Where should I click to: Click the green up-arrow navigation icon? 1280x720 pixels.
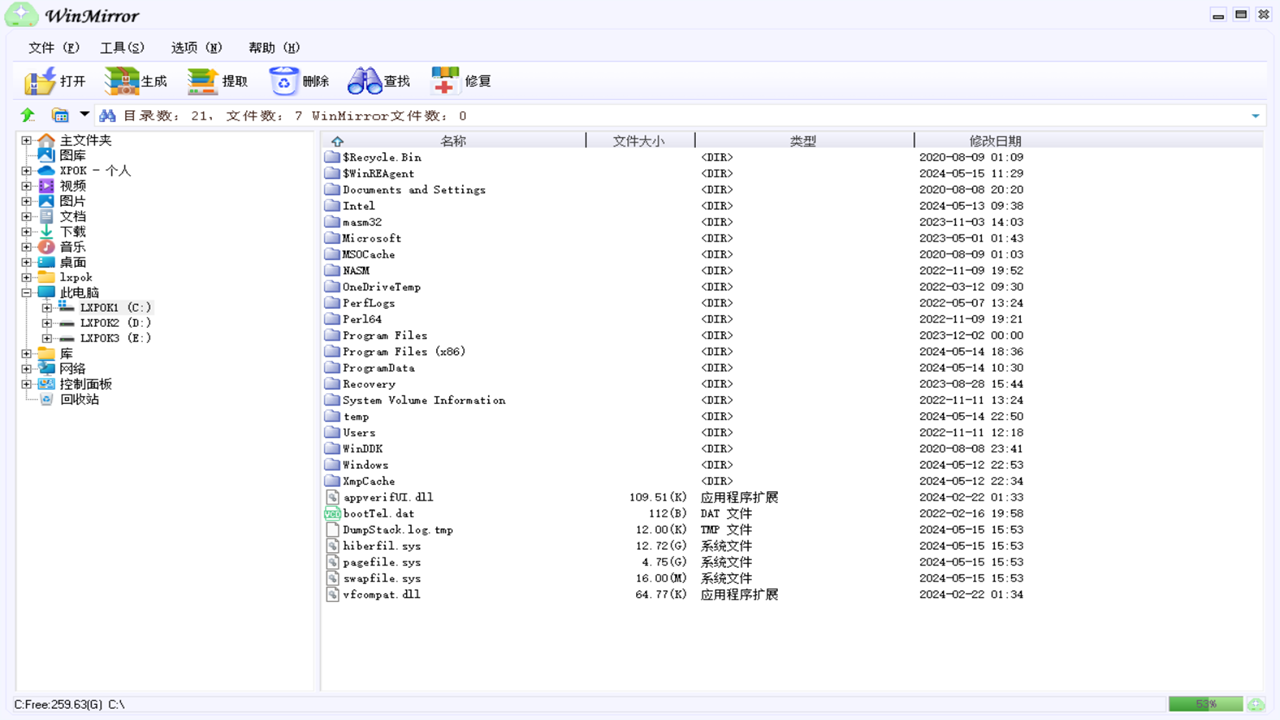click(x=26, y=115)
